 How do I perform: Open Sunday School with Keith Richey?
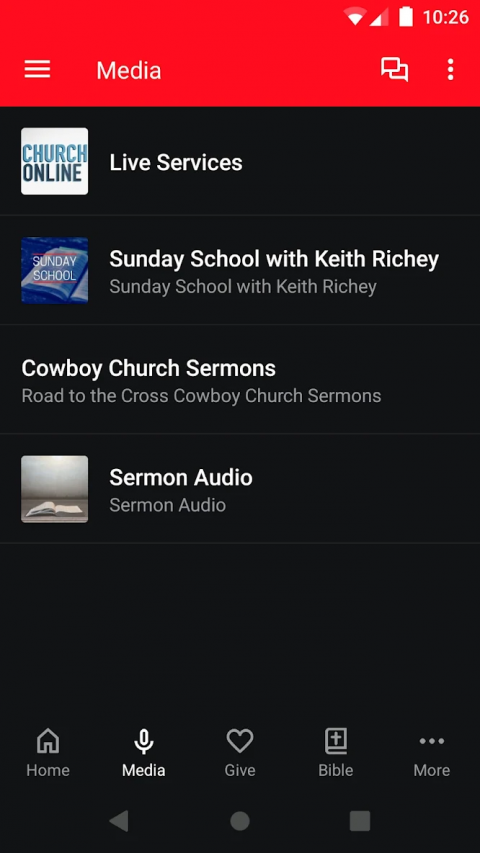(240, 270)
